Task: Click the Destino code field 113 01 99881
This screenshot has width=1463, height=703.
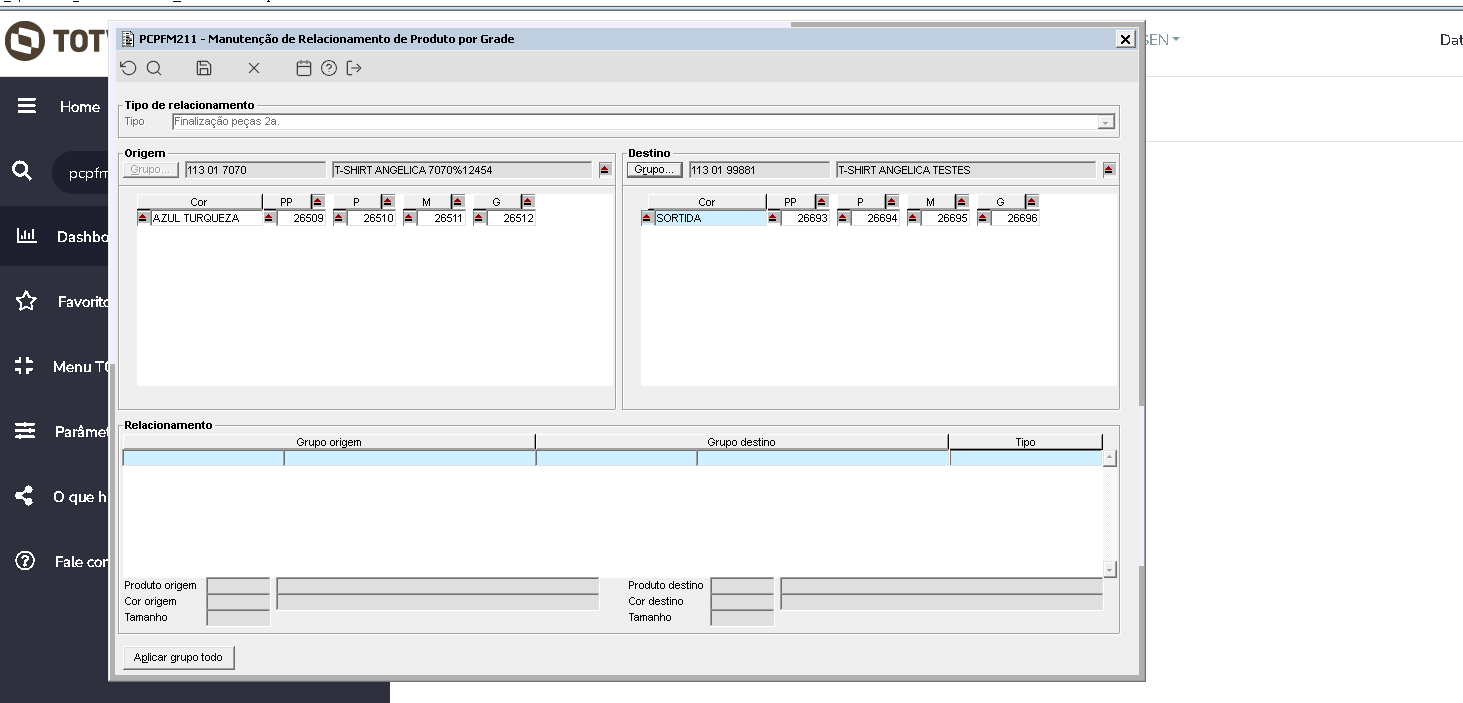Action: coord(759,170)
